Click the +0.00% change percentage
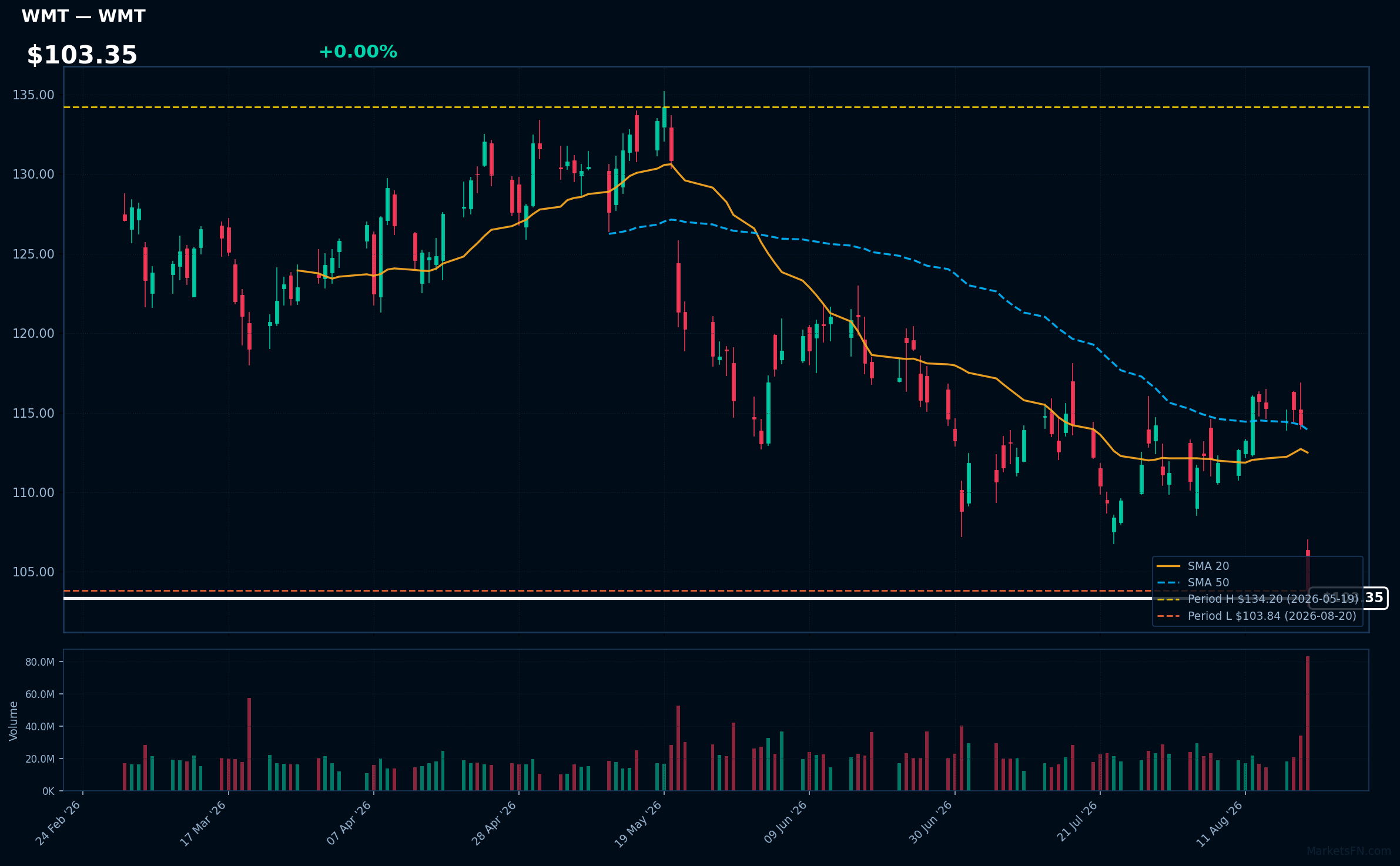The image size is (1400, 866). tap(358, 52)
